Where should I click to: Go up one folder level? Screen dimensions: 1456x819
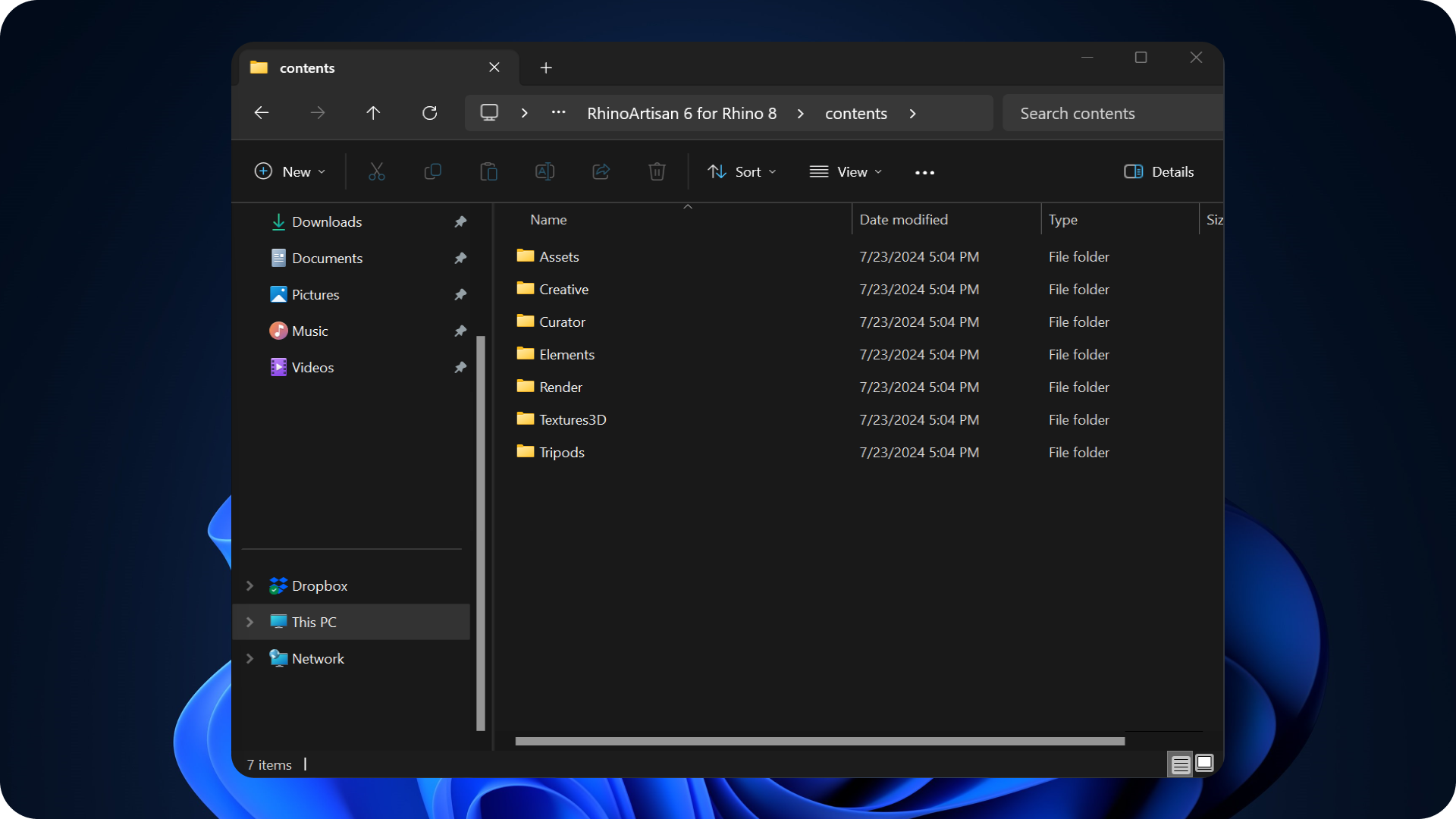coord(373,113)
